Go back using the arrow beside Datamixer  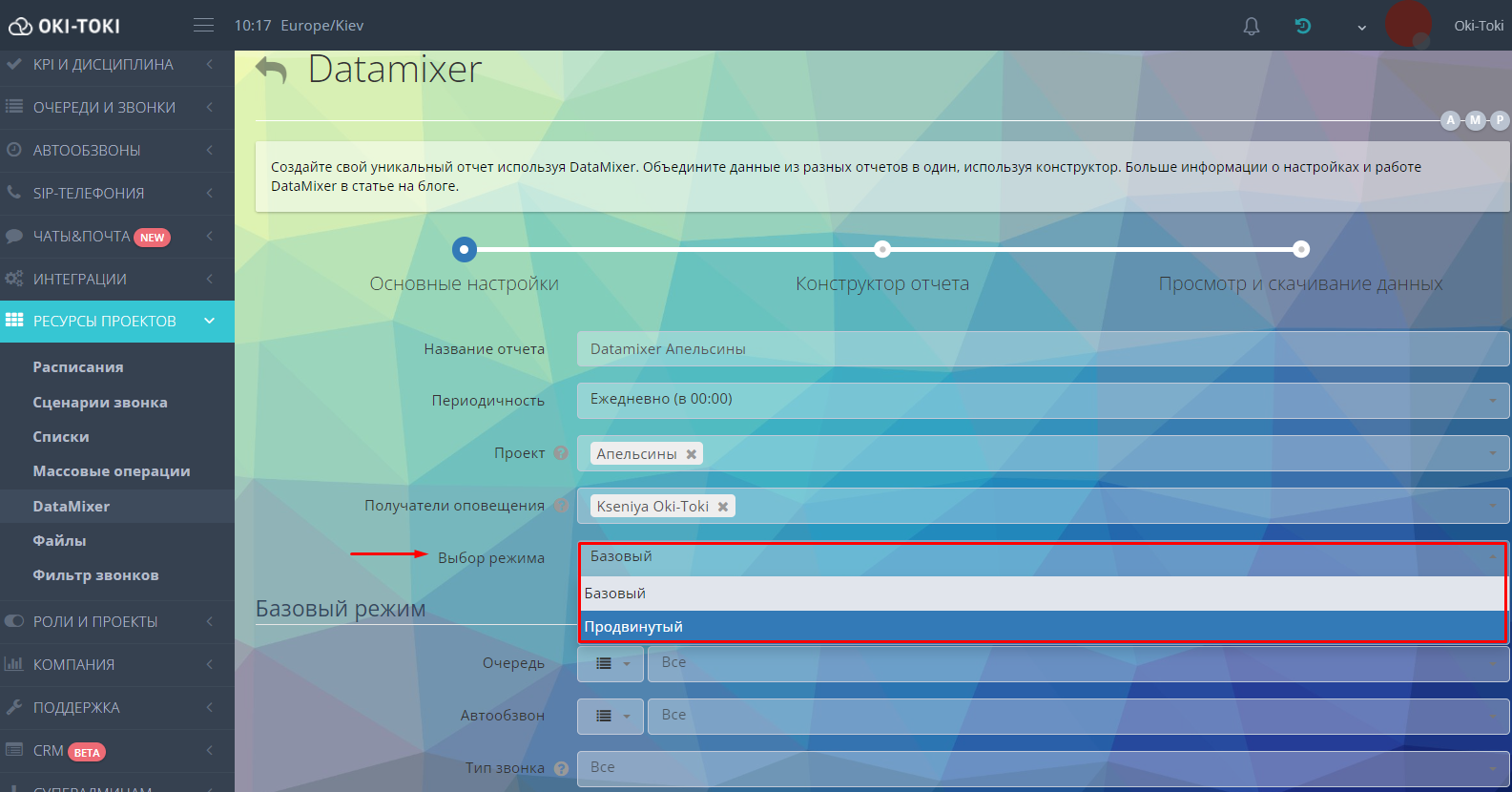272,71
